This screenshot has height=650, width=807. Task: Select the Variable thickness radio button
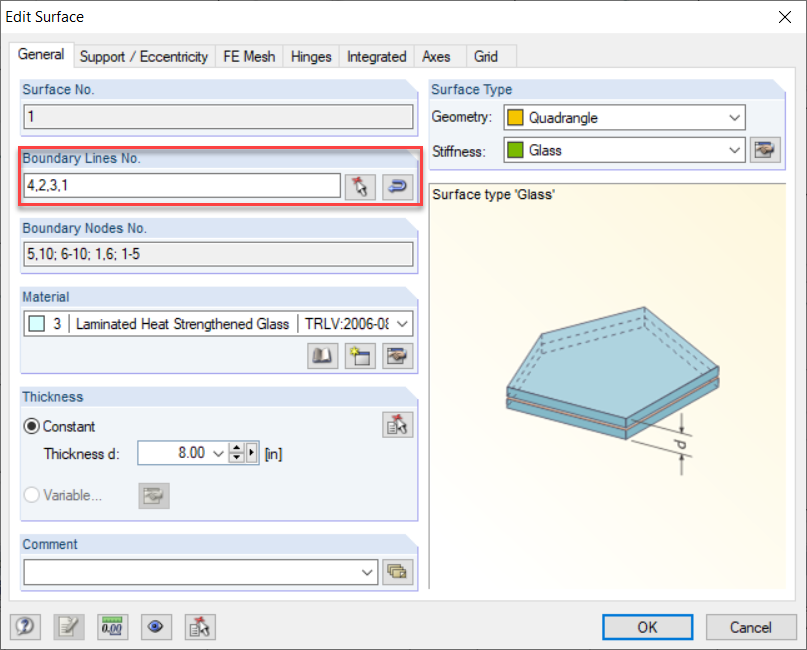32,495
